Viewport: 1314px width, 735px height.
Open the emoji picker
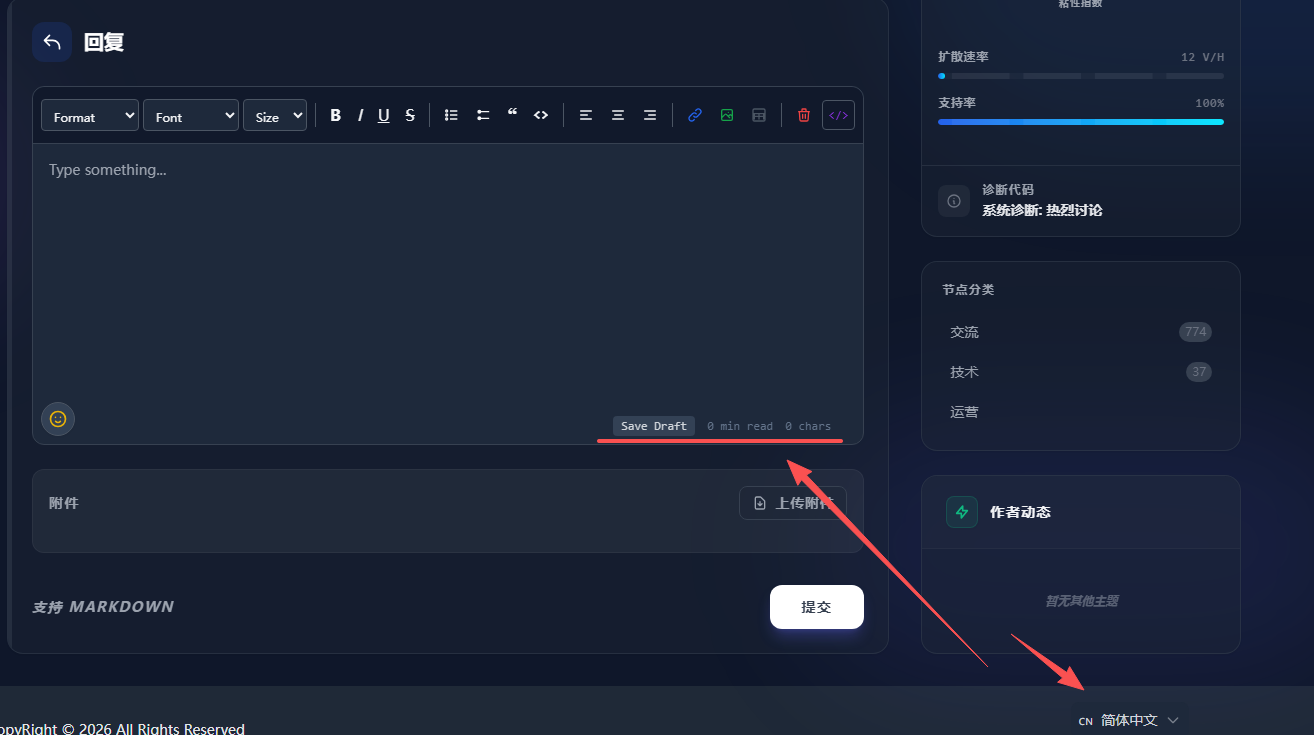(x=58, y=419)
